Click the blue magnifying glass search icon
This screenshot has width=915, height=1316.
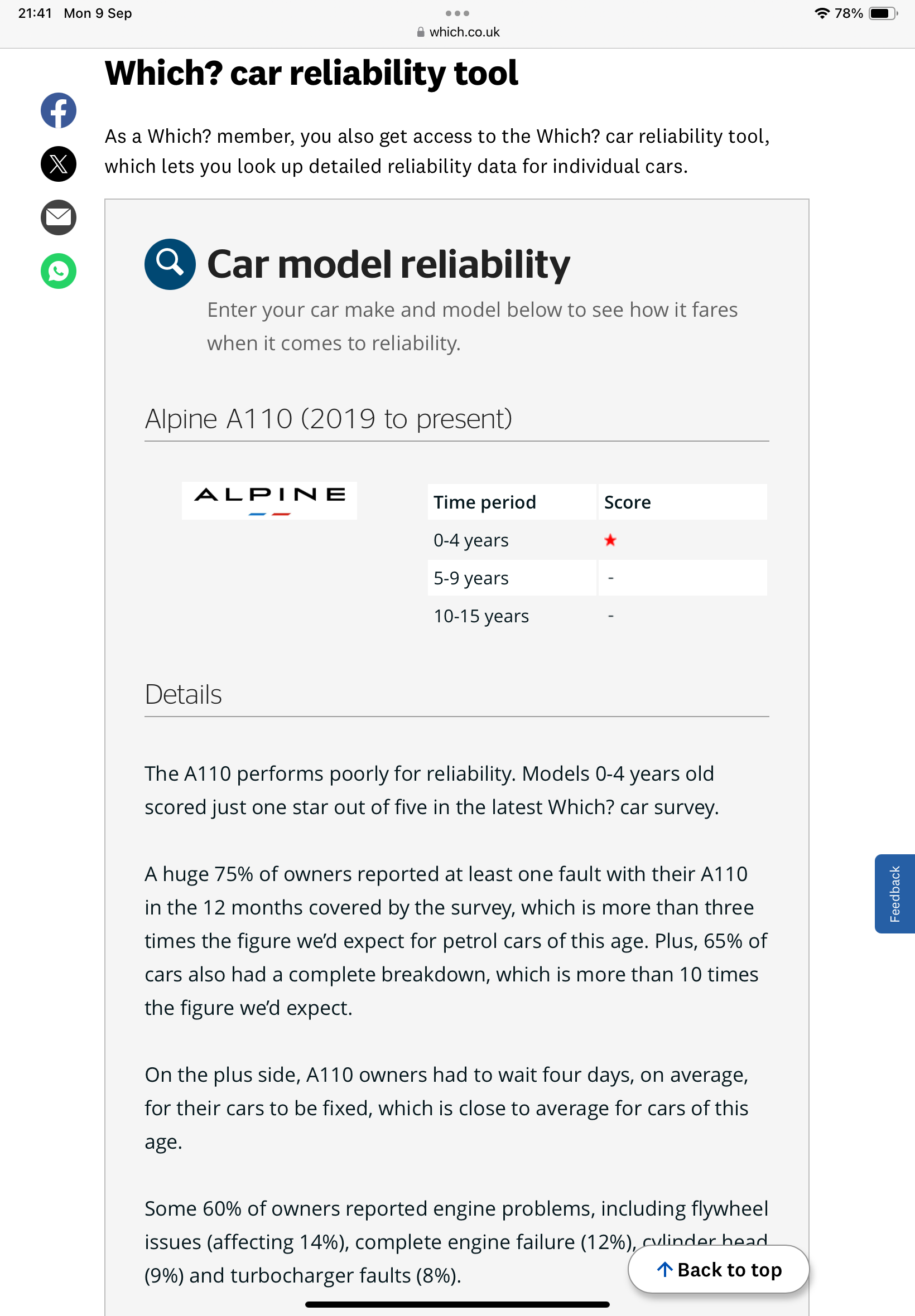click(x=170, y=264)
